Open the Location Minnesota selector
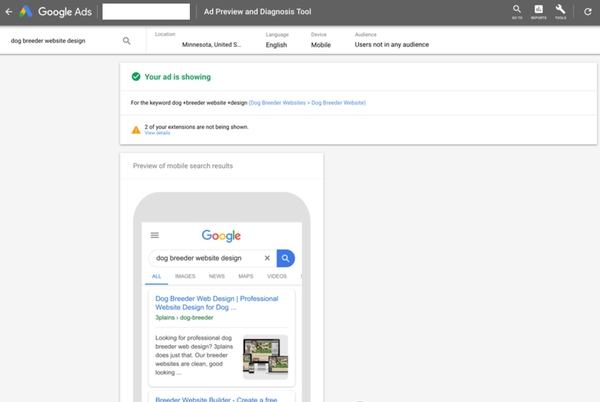 tap(198, 40)
